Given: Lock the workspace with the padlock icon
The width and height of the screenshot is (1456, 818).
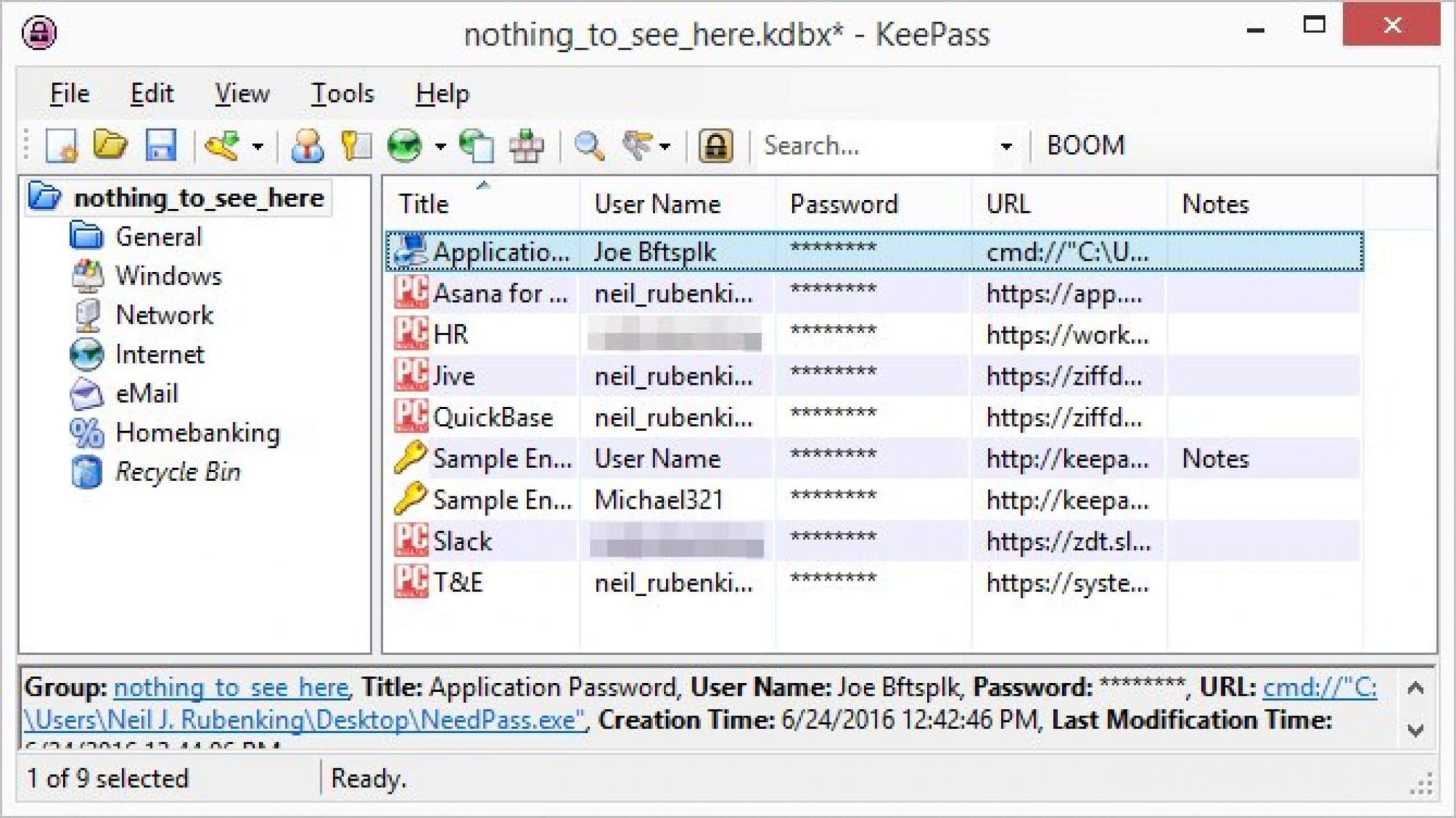Looking at the screenshot, I should (x=715, y=146).
